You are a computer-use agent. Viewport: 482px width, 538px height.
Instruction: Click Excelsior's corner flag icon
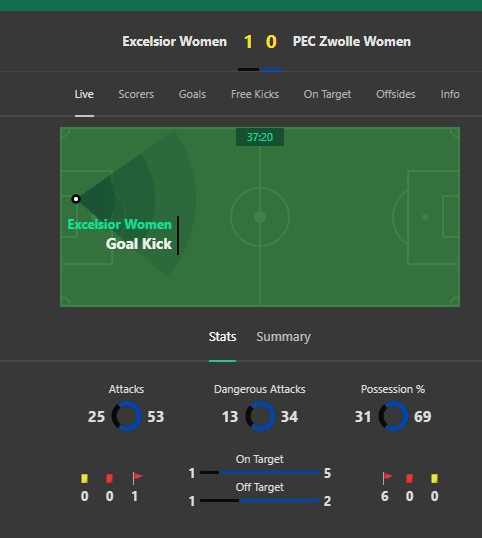[x=137, y=478]
